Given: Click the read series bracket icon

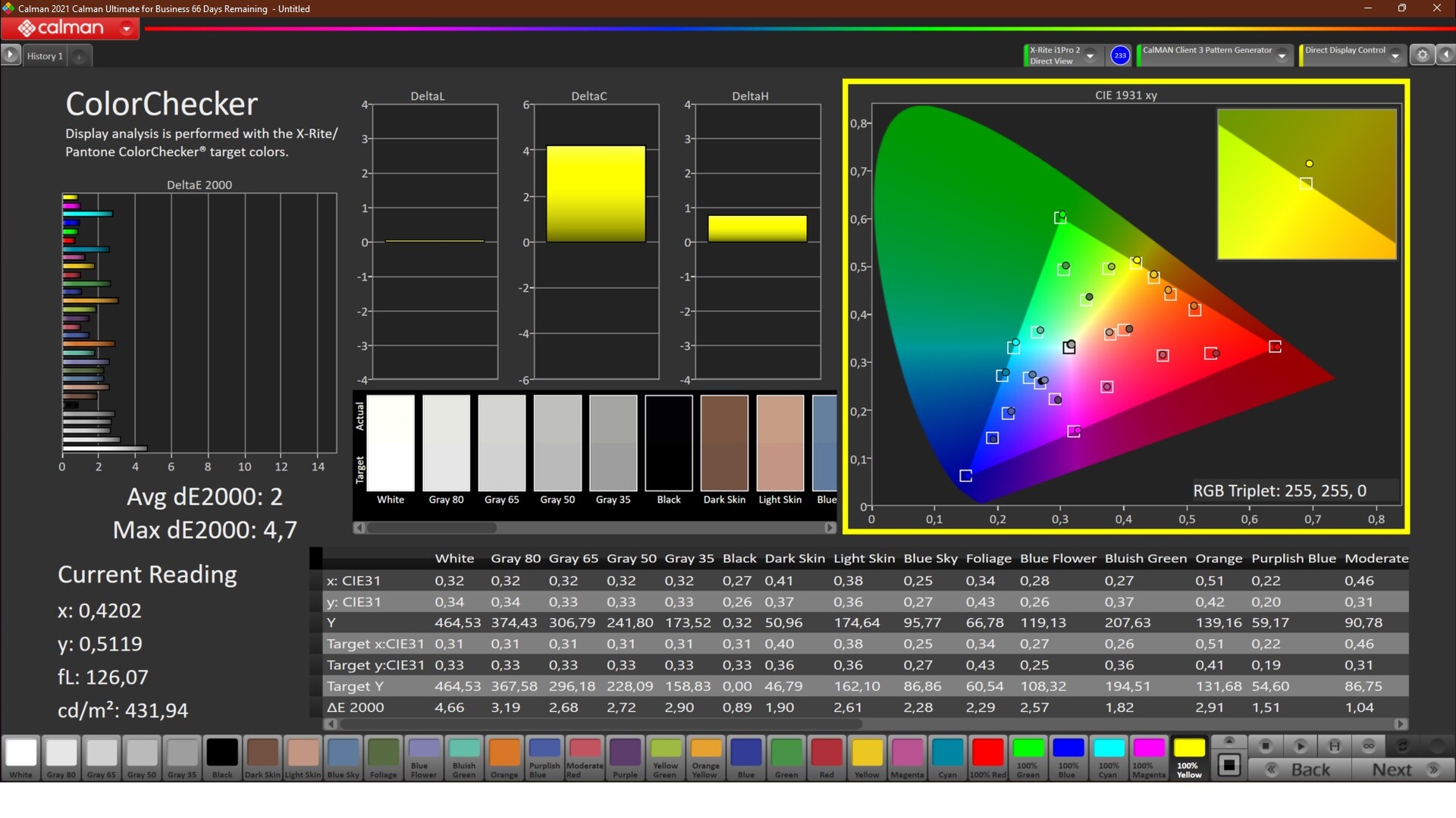Looking at the screenshot, I should click(x=1335, y=746).
